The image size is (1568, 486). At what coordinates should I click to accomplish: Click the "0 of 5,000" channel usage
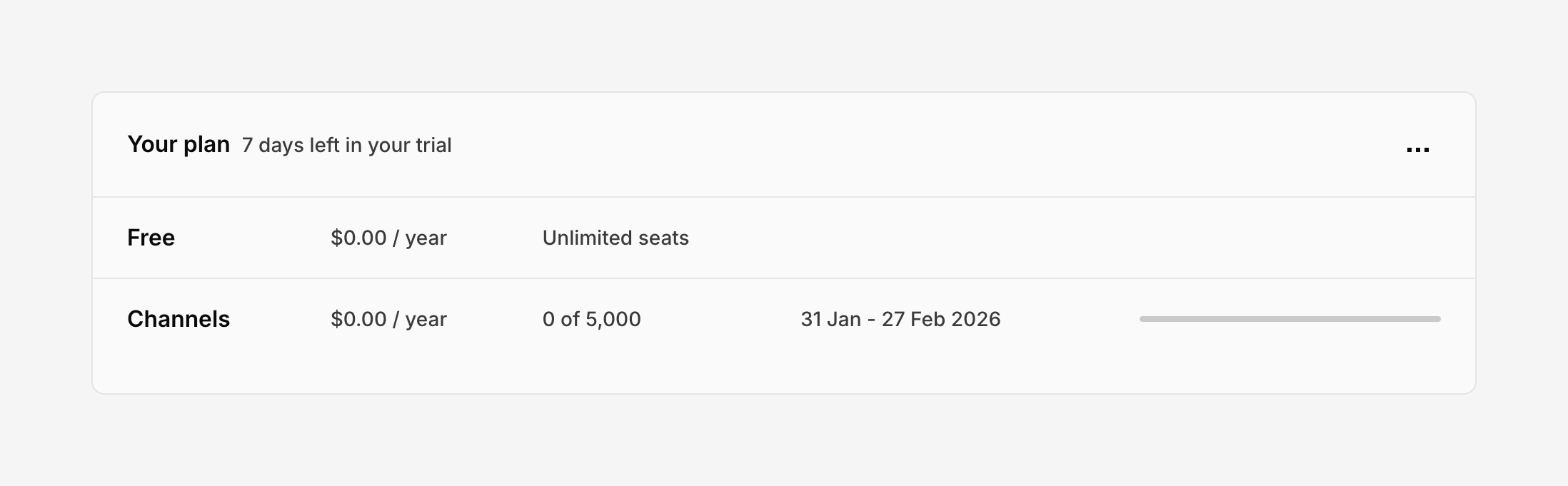591,319
